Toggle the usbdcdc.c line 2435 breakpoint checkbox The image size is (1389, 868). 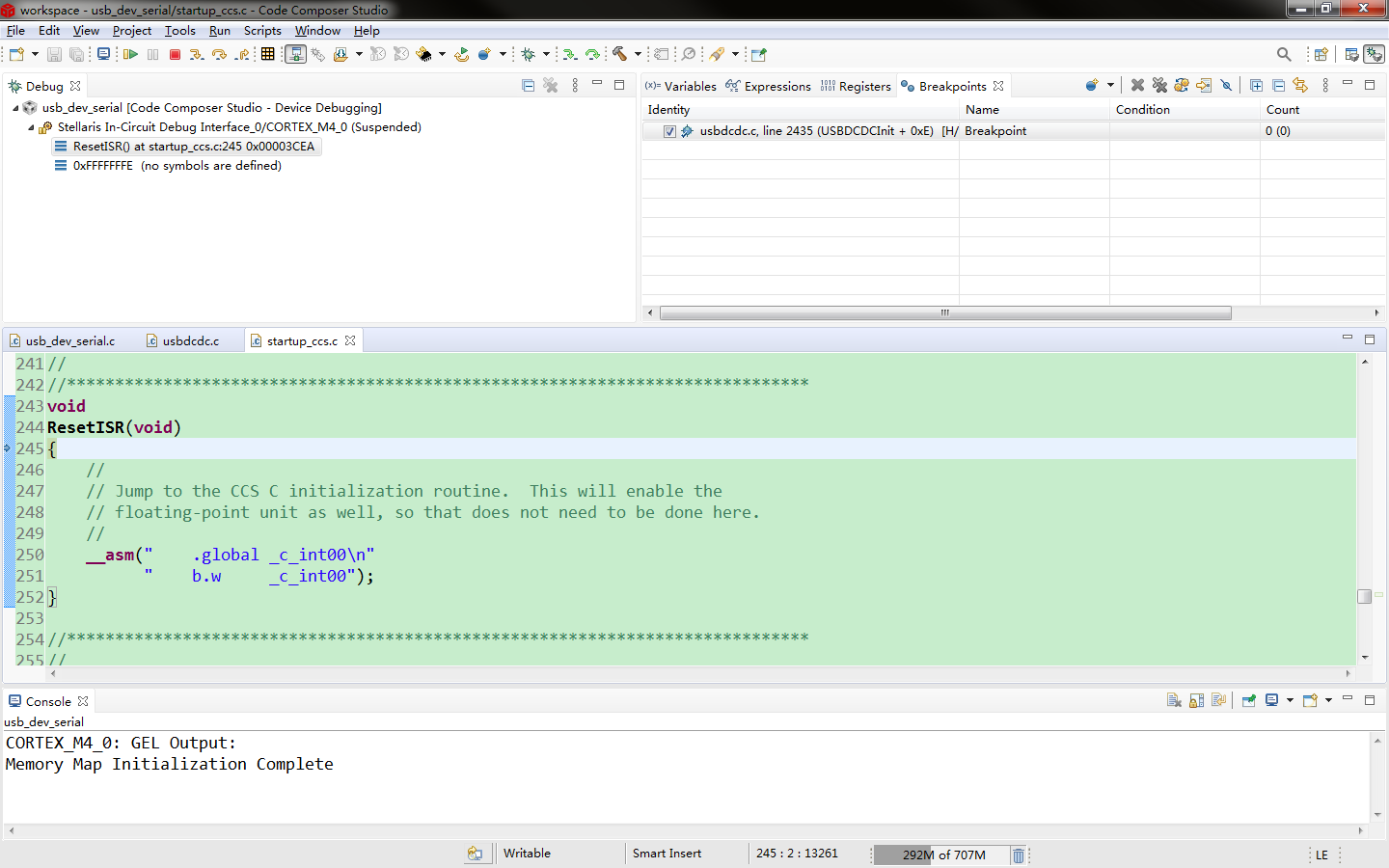pyautogui.click(x=669, y=131)
